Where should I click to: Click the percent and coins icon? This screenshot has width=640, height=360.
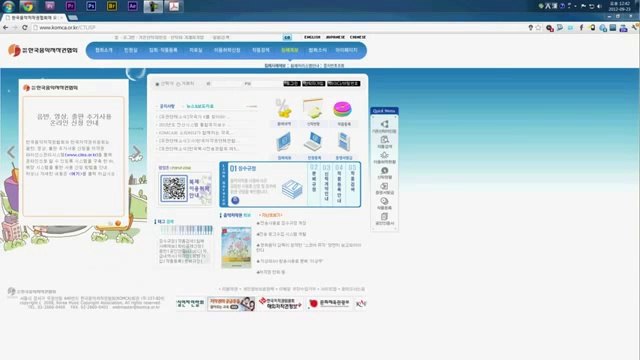pyautogui.click(x=284, y=109)
